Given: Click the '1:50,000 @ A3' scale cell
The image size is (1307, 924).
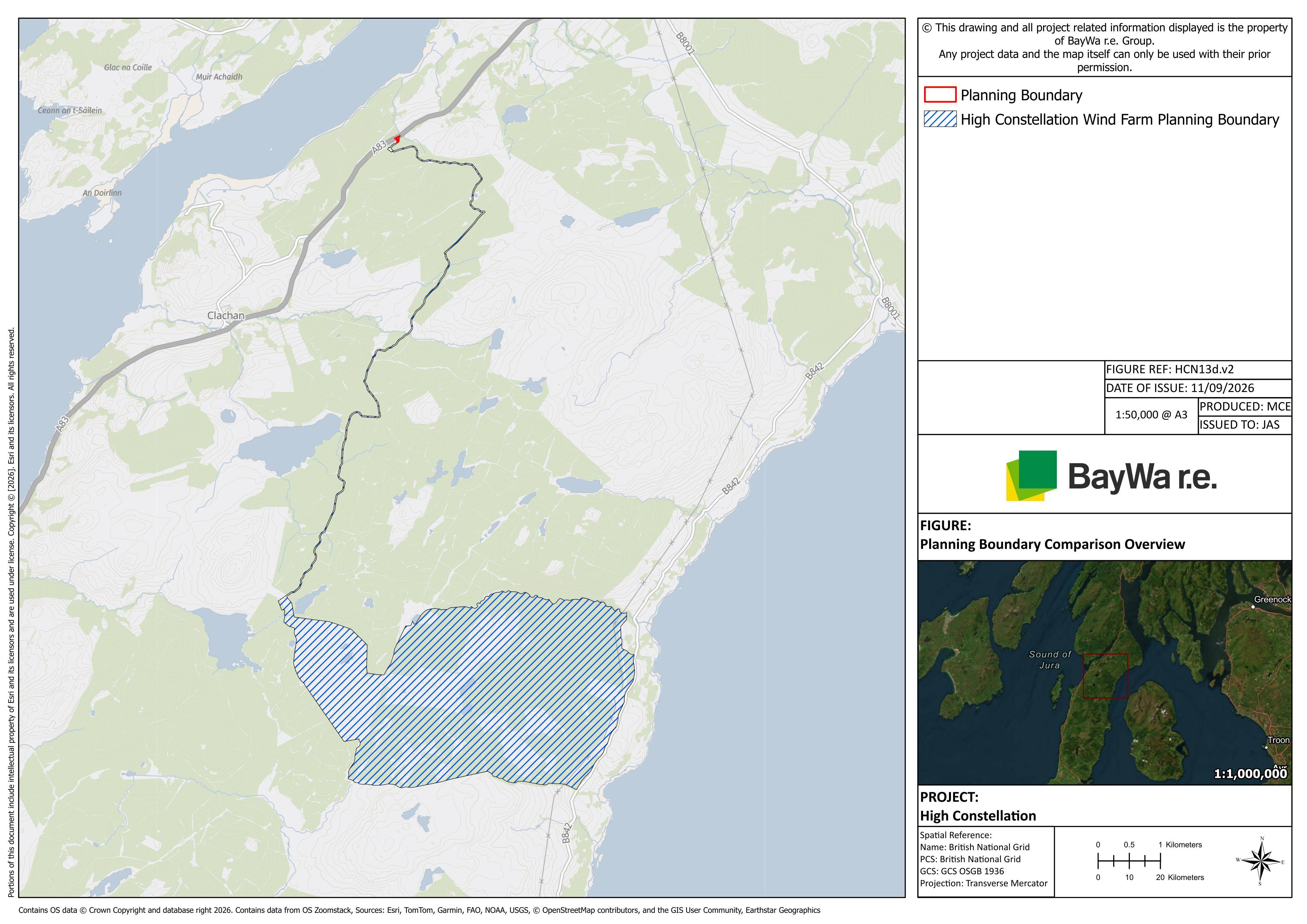Looking at the screenshot, I should click(x=1151, y=415).
